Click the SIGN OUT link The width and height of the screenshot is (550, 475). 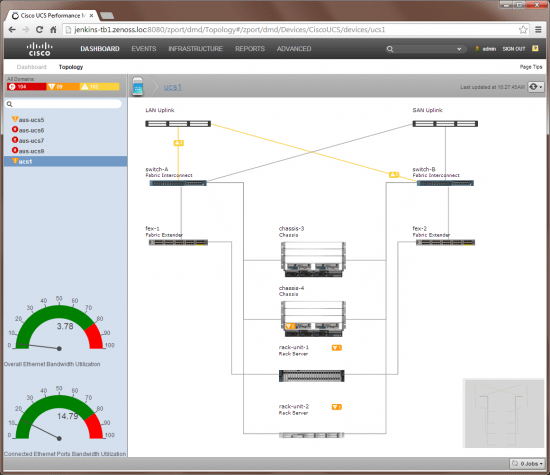[514, 49]
